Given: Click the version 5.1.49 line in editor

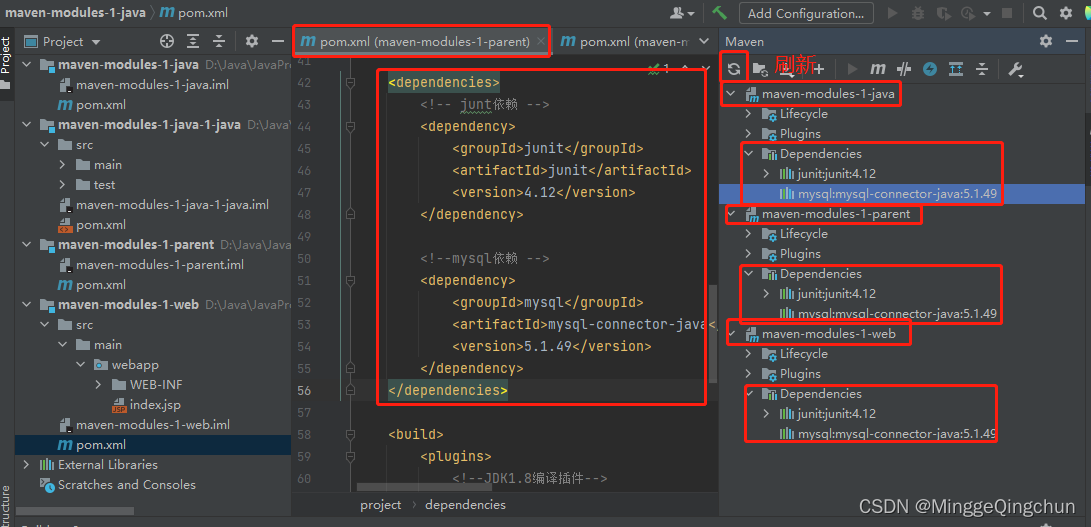Looking at the screenshot, I should point(551,347).
